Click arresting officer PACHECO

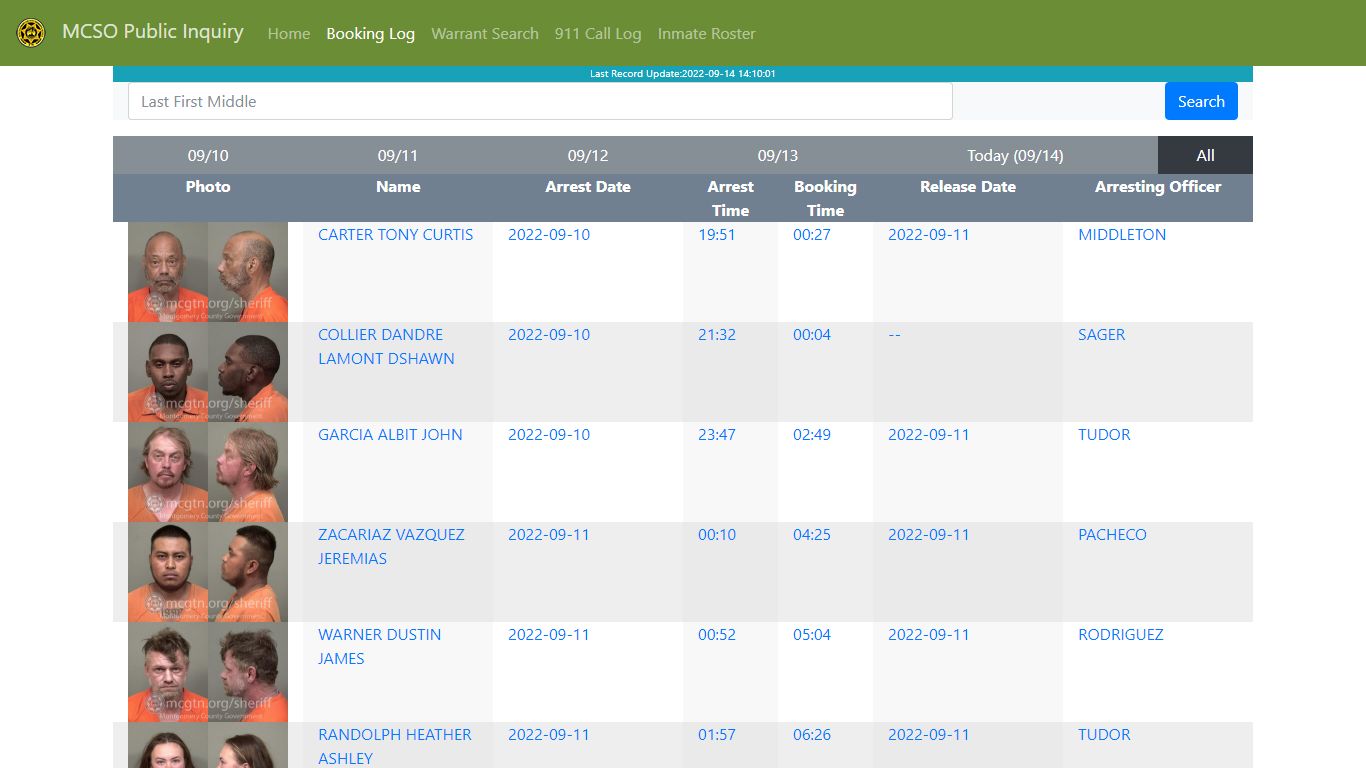click(1112, 534)
